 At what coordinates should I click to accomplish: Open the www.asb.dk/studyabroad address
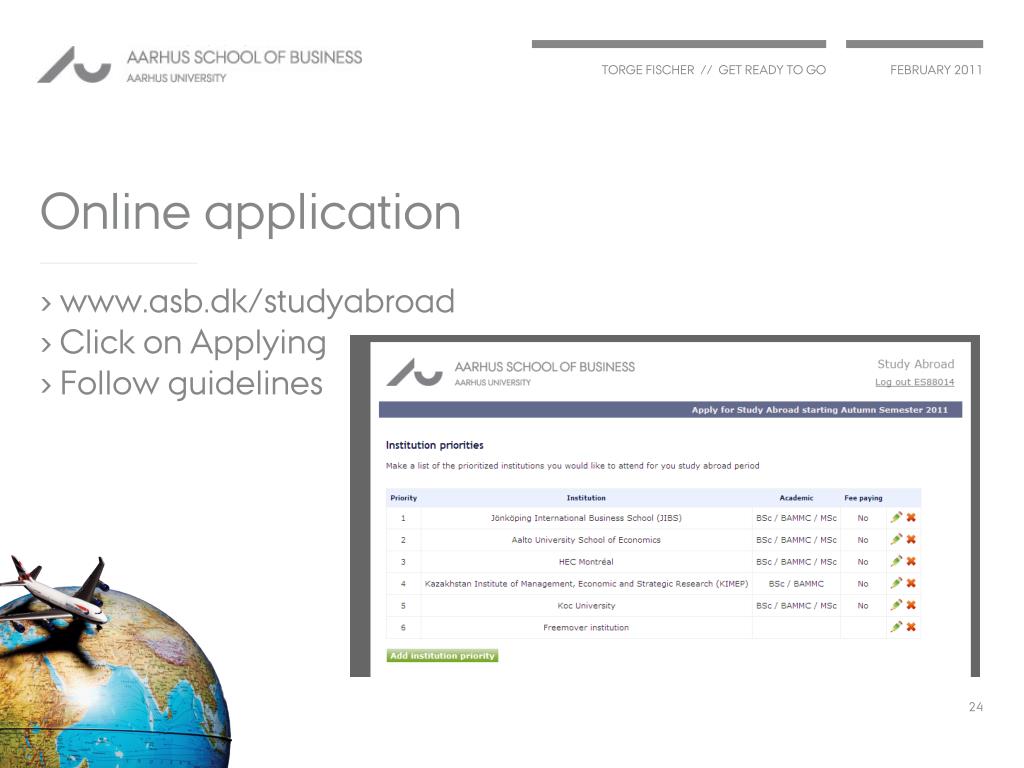(257, 302)
